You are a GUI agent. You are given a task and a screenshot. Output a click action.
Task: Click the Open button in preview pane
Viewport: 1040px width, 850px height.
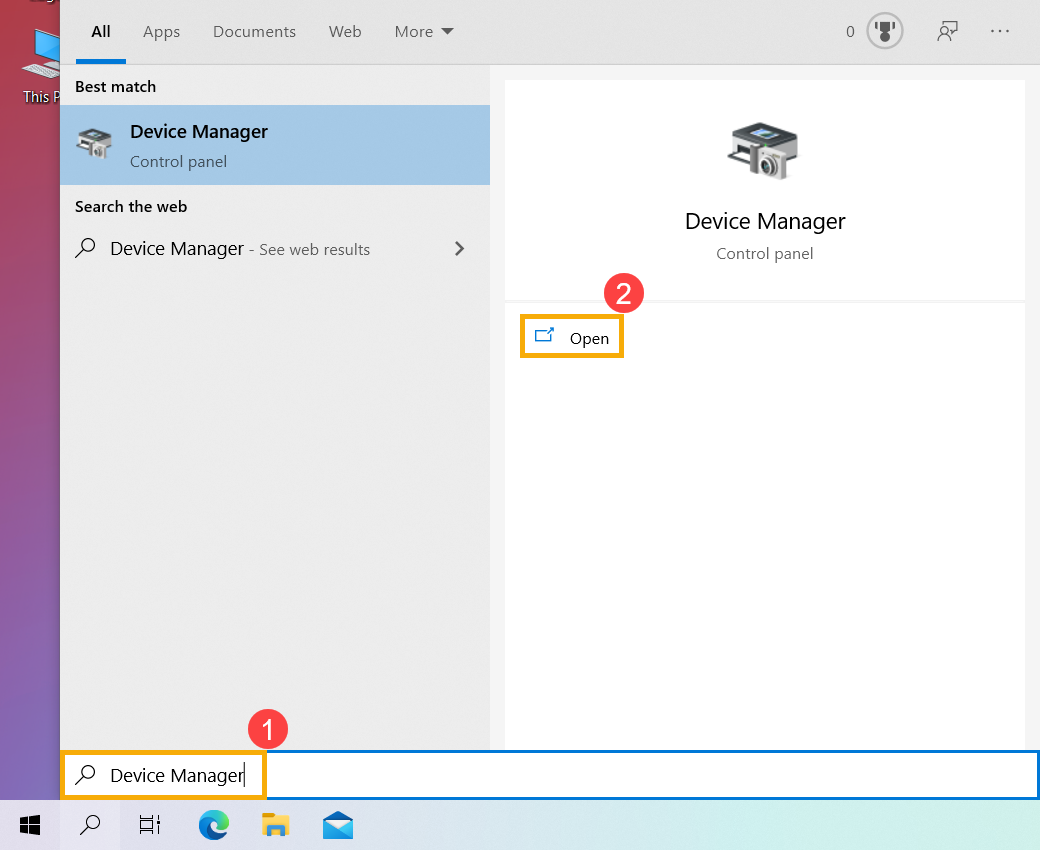pos(572,337)
